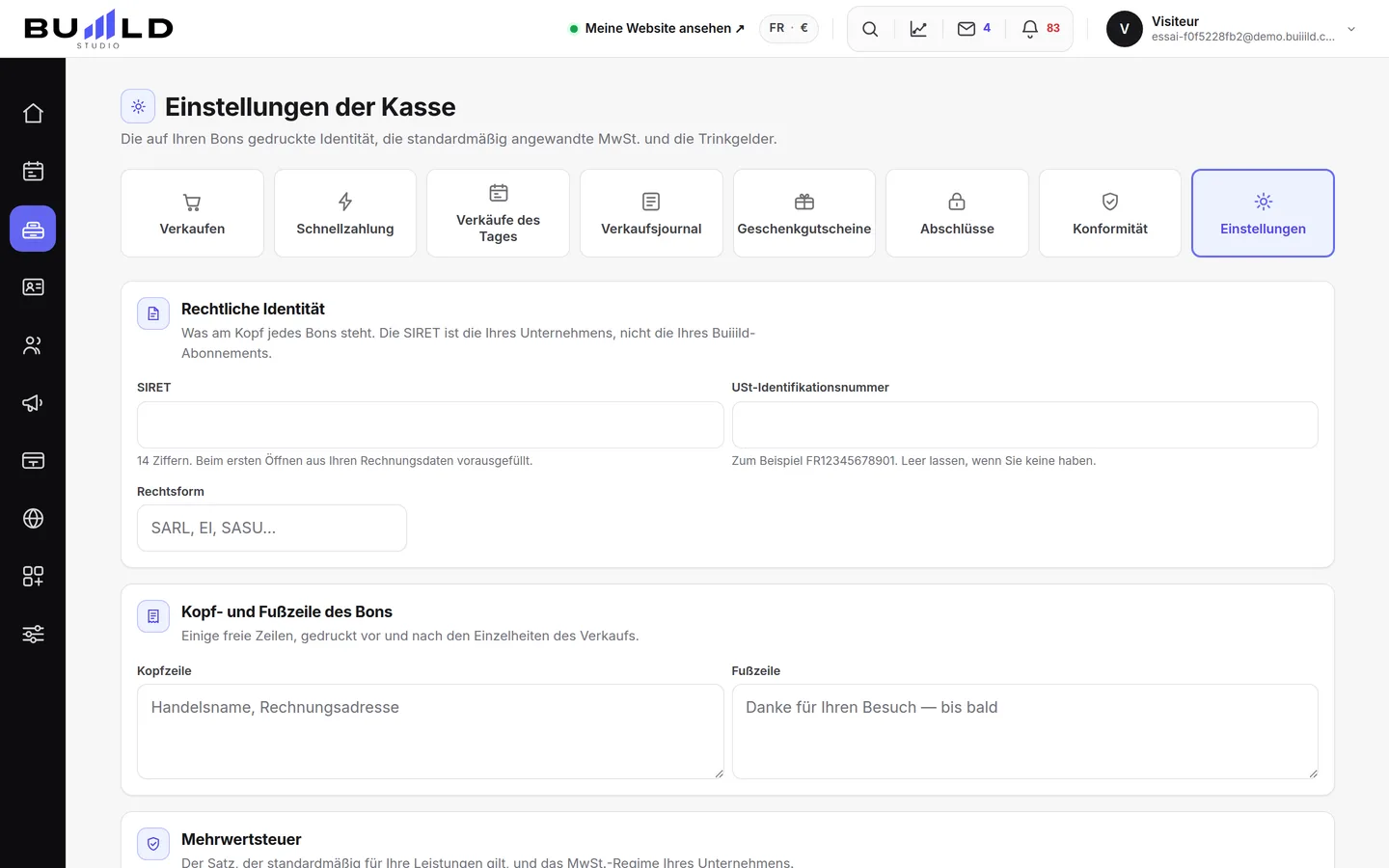
Task: Open the Verkäufe des Tages tab
Action: click(498, 213)
